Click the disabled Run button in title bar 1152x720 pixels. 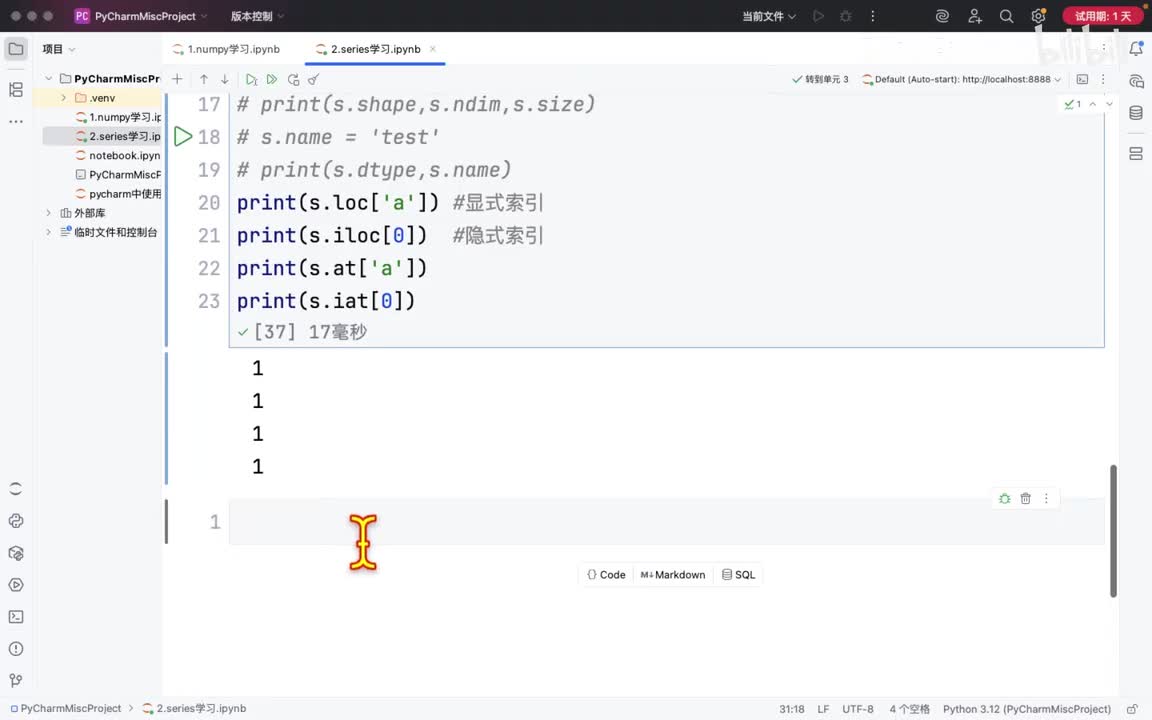pos(818,16)
